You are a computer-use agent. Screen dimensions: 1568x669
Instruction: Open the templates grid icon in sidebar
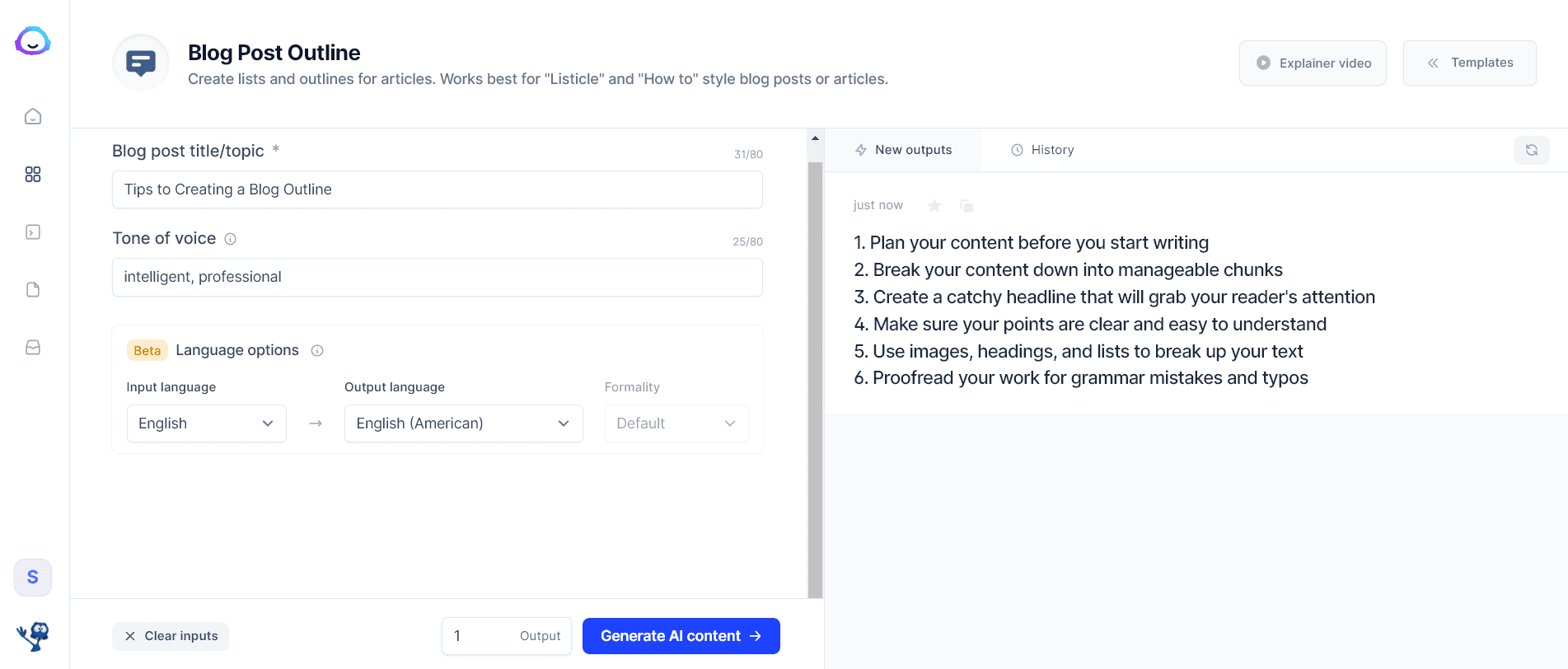pos(33,174)
